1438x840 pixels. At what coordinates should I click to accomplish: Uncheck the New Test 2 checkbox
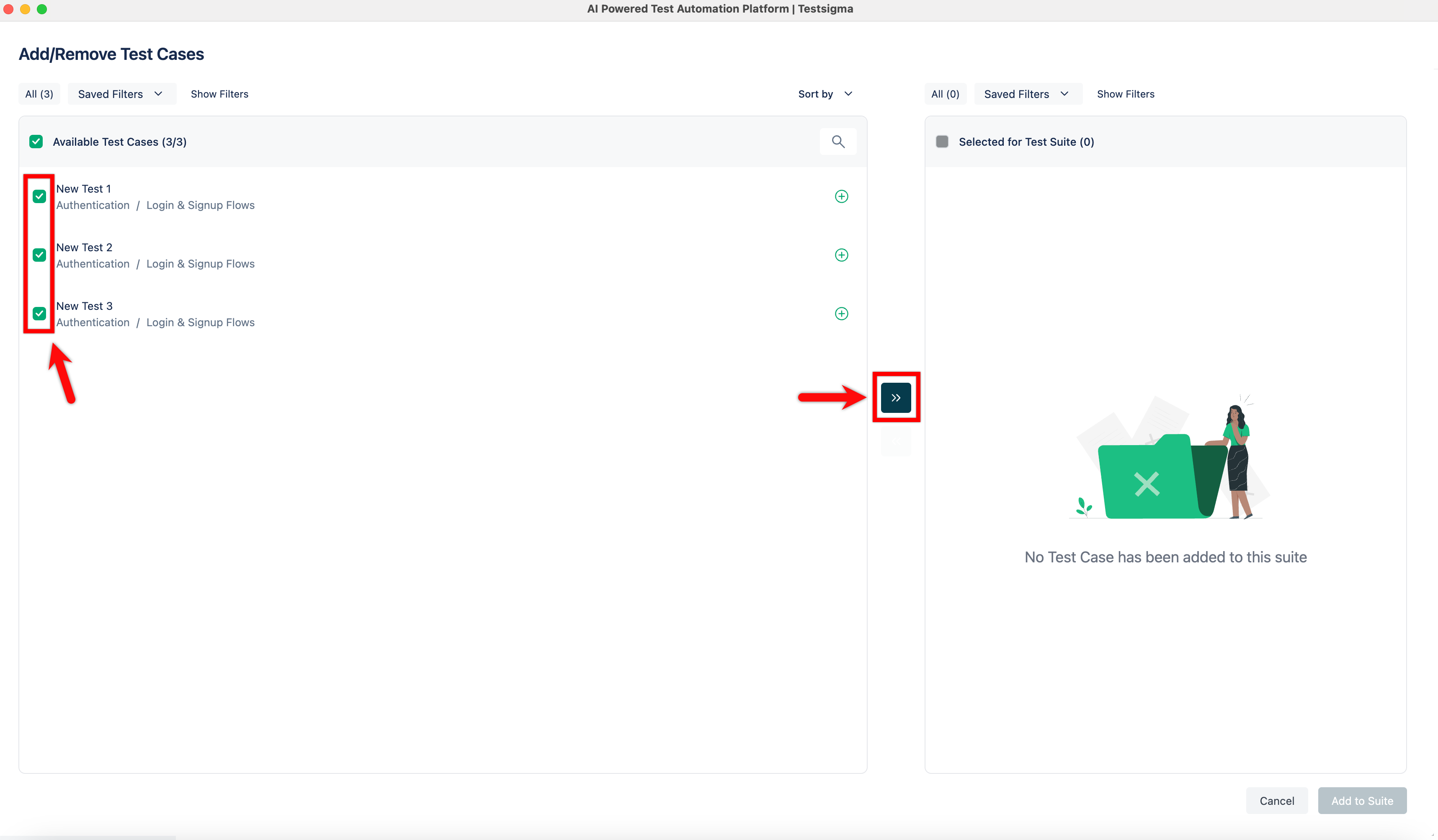click(x=39, y=255)
